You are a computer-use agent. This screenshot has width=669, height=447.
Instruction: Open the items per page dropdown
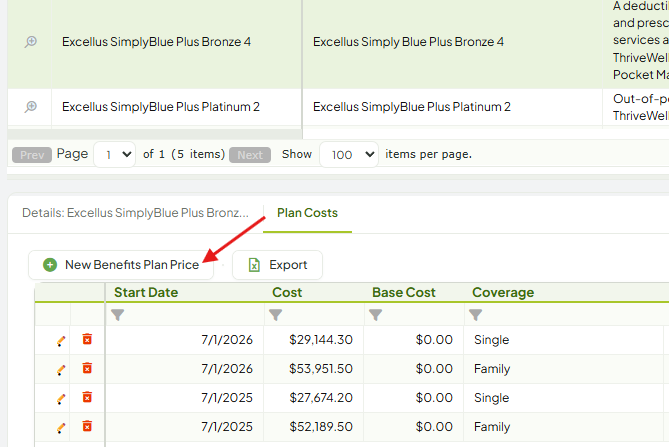349,154
